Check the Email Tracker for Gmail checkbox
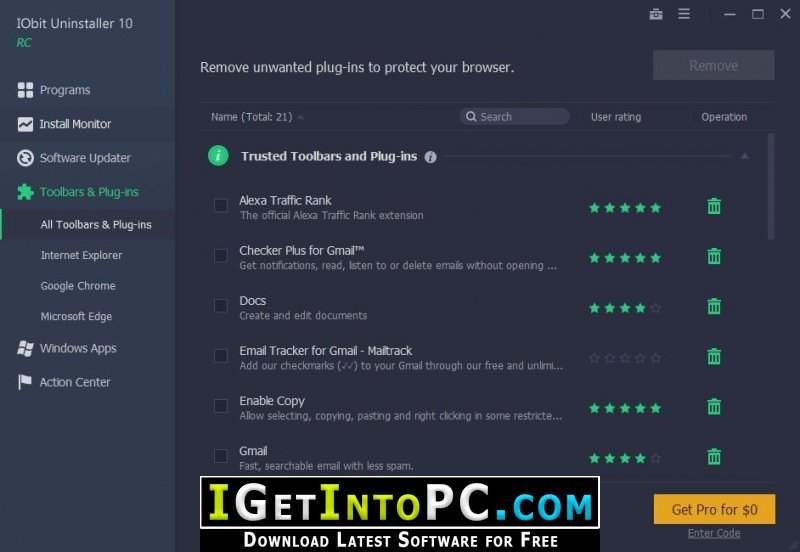 tap(220, 356)
